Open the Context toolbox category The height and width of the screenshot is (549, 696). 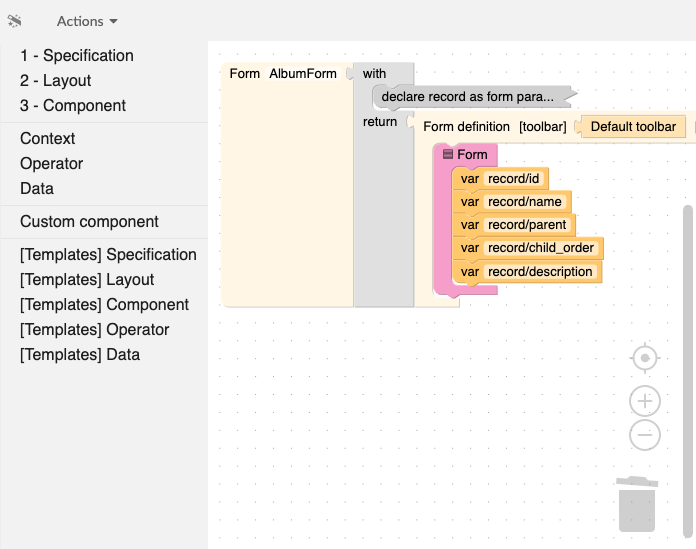coord(47,139)
